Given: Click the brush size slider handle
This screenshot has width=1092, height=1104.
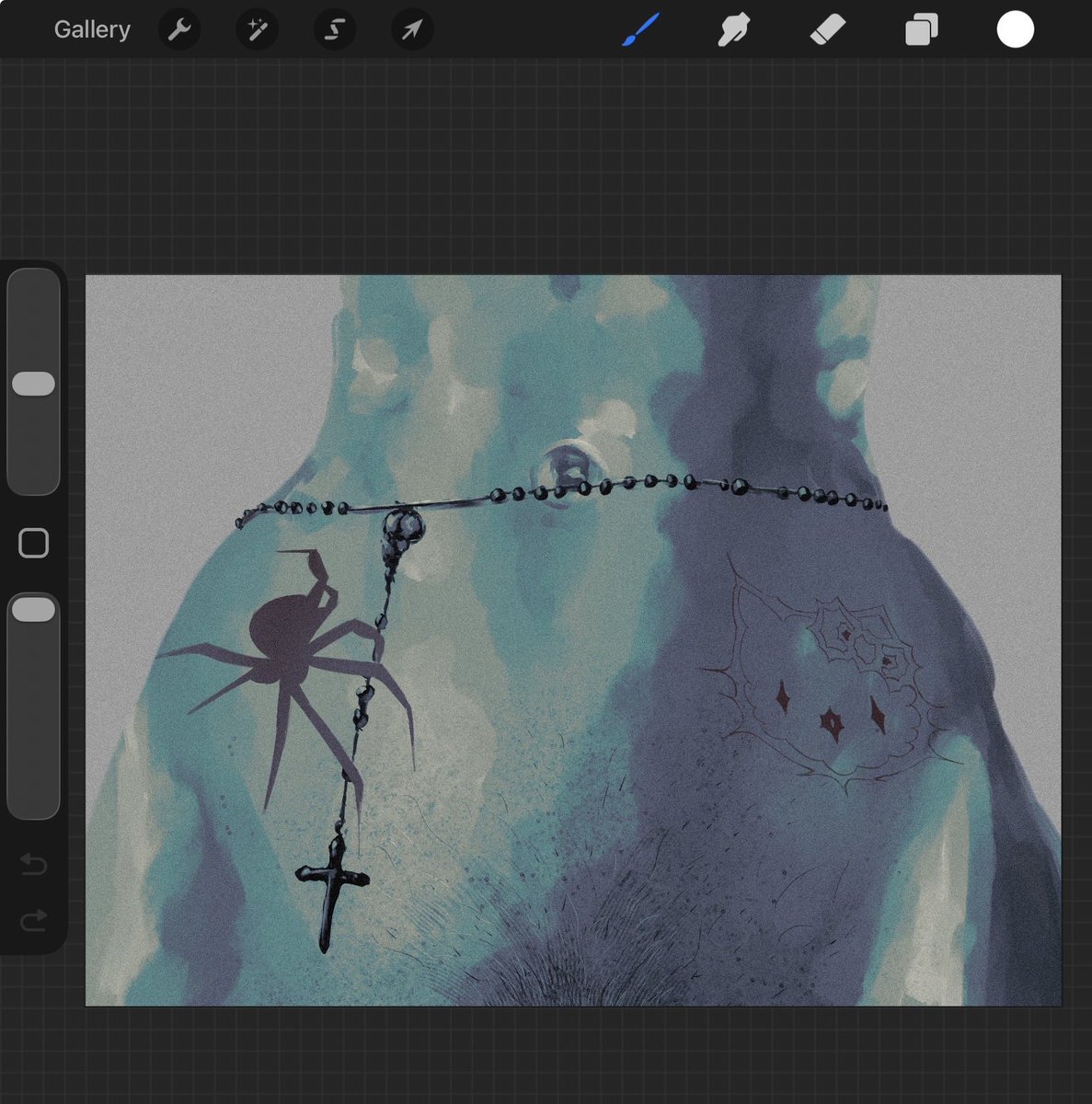Looking at the screenshot, I should coord(34,384).
